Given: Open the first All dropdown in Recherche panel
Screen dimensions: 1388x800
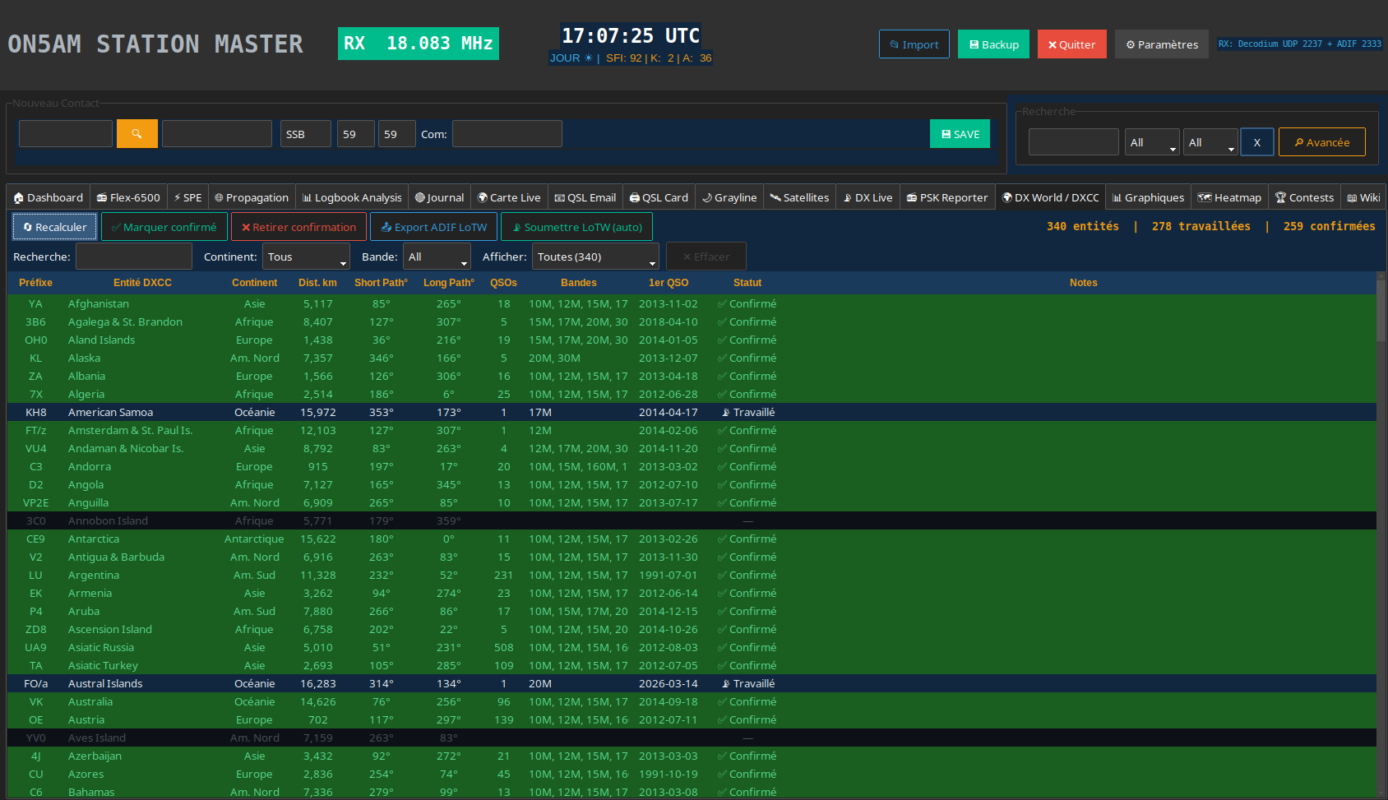Looking at the screenshot, I should tap(1152, 142).
